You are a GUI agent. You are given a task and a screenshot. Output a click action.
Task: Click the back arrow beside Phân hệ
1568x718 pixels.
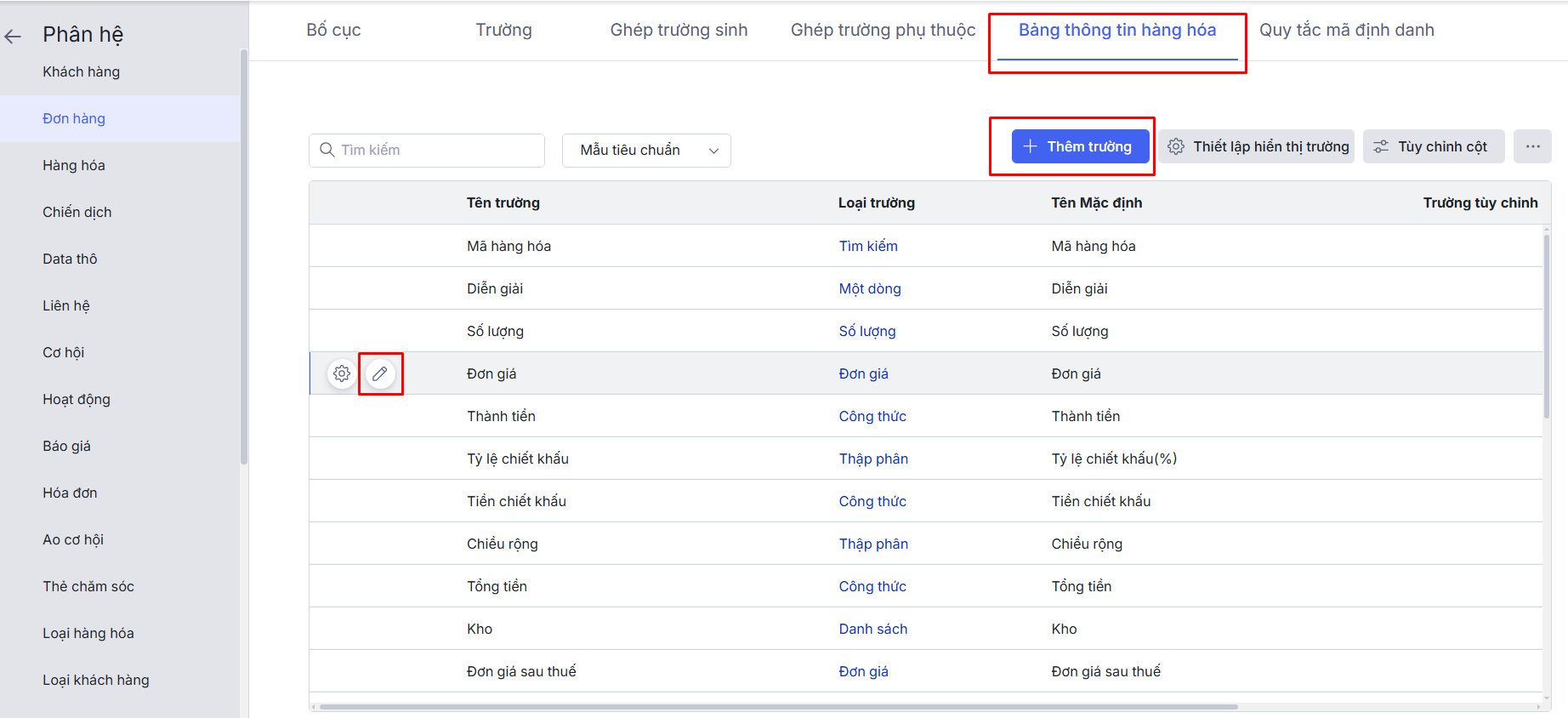pyautogui.click(x=13, y=36)
